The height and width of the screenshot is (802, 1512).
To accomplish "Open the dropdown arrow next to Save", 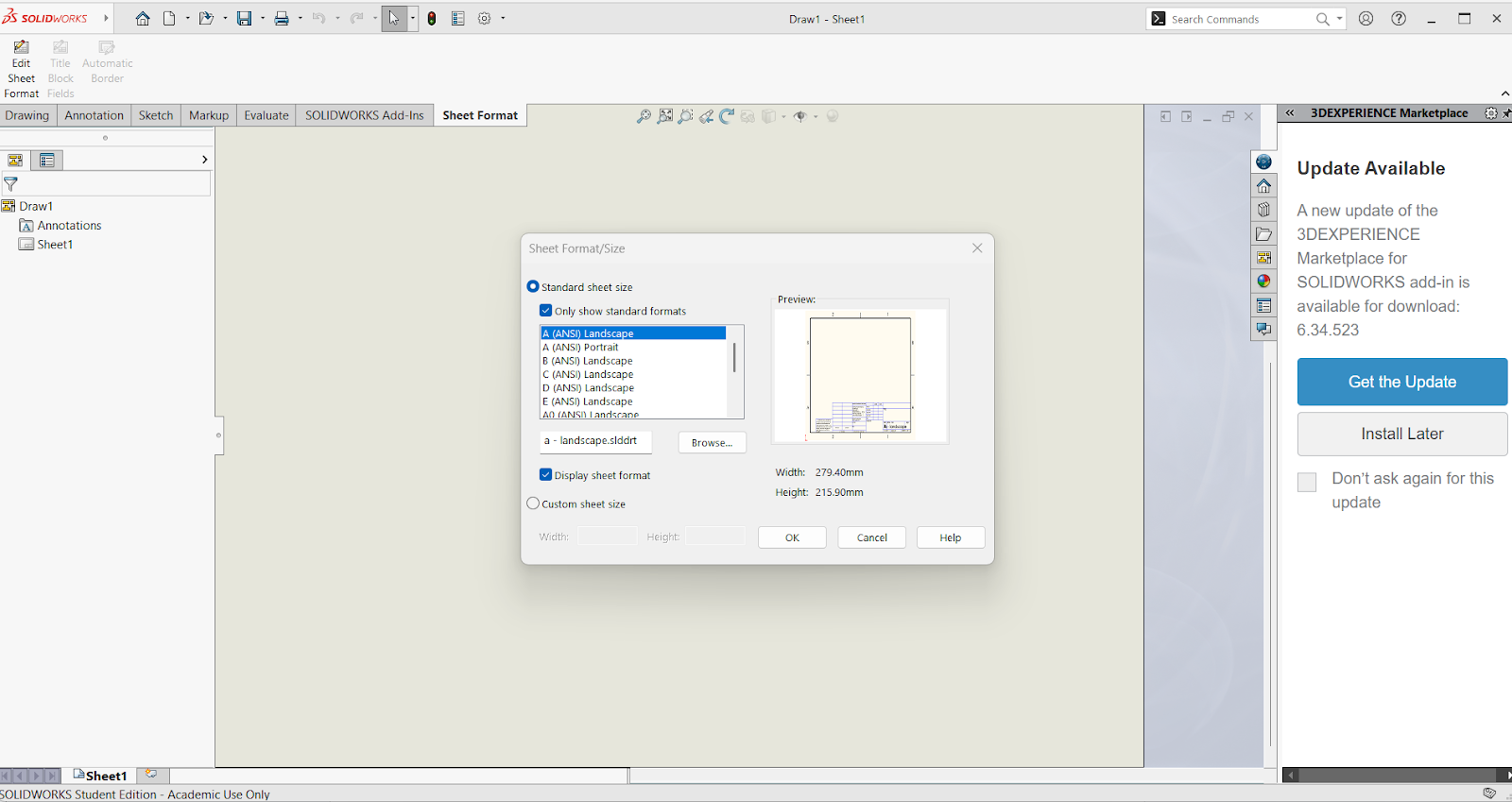I will [263, 19].
